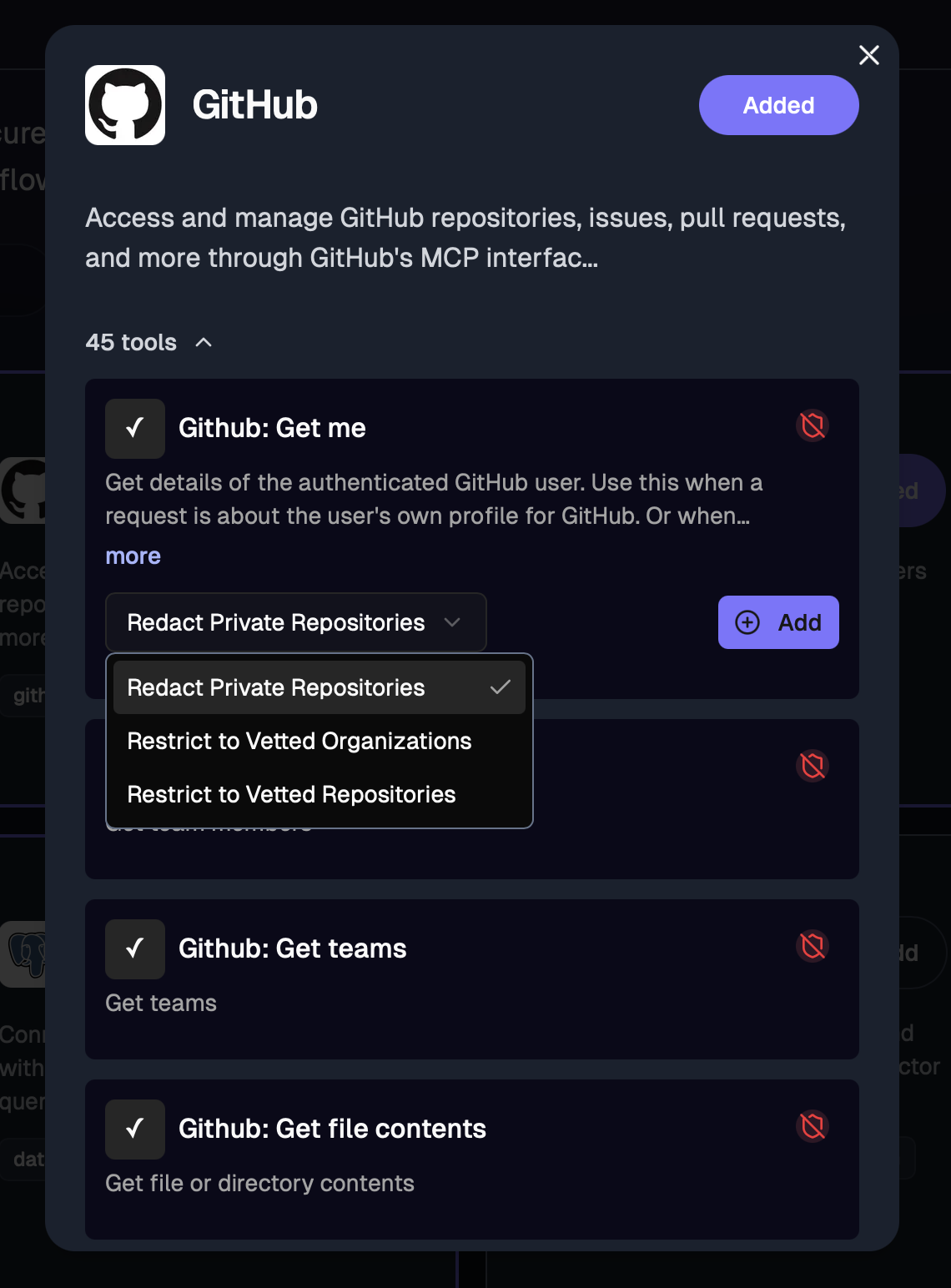Click the shield icon beside Get file contents

pyautogui.click(x=813, y=1126)
